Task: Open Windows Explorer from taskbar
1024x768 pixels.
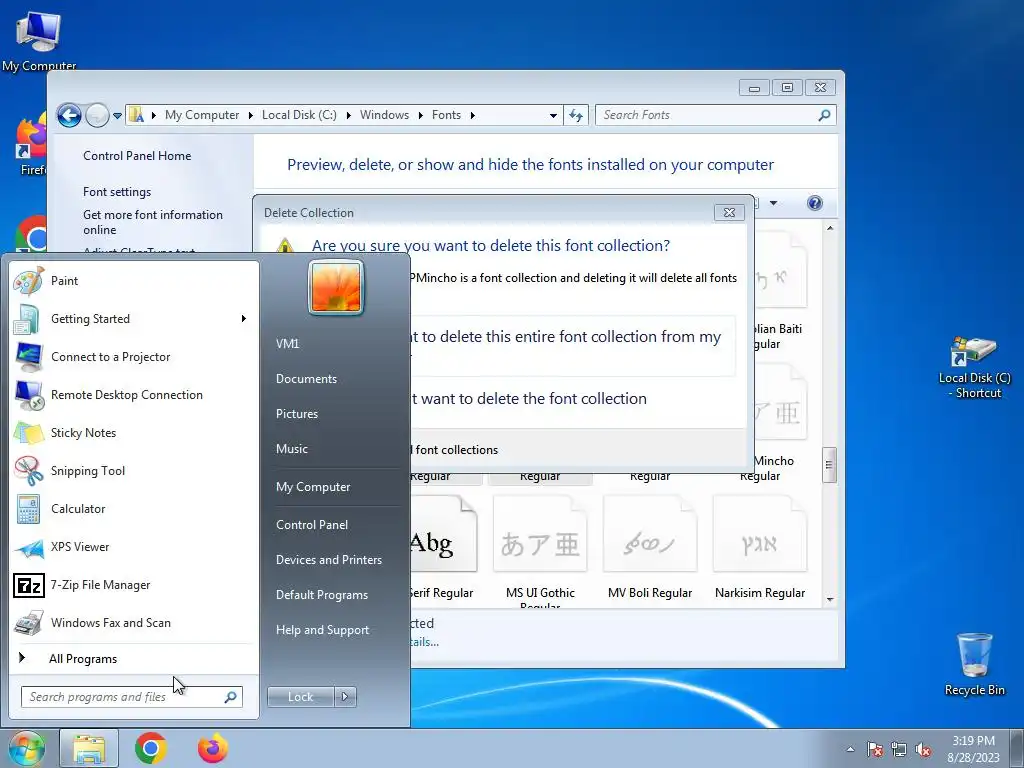Action: (89, 748)
